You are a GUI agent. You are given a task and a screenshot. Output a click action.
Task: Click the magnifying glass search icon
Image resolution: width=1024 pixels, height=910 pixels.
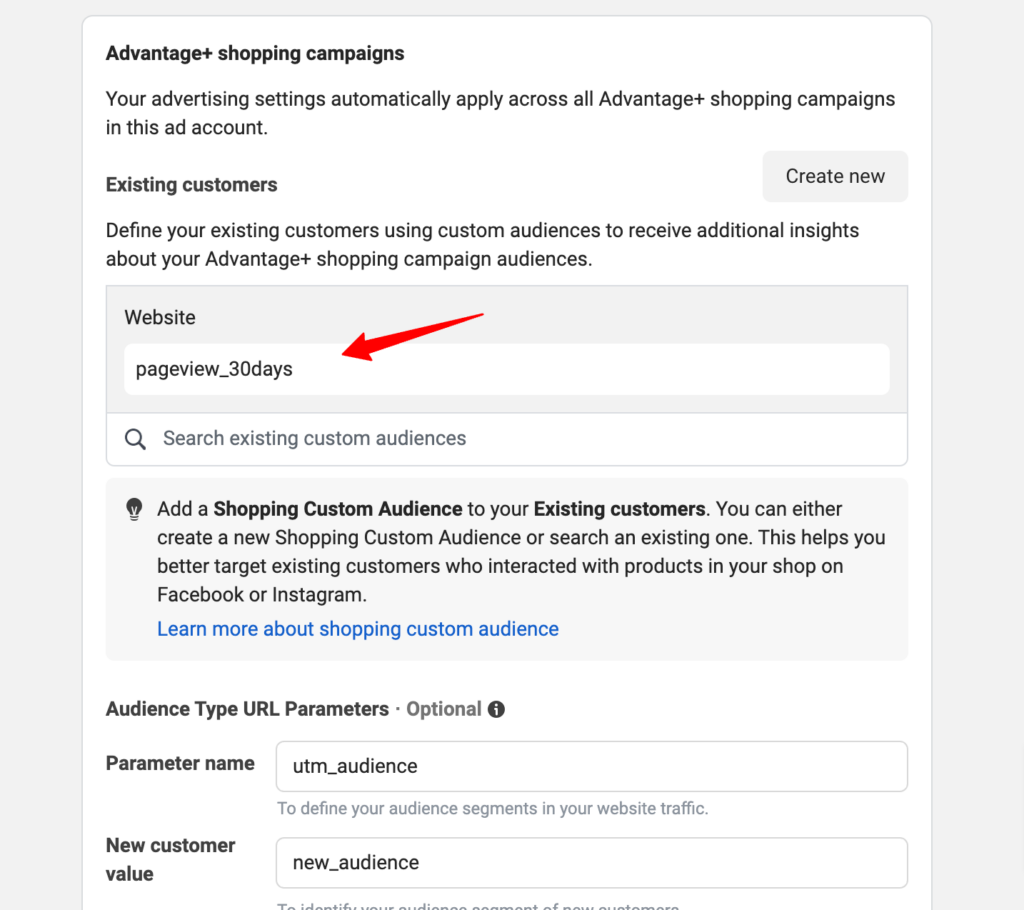click(x=135, y=439)
